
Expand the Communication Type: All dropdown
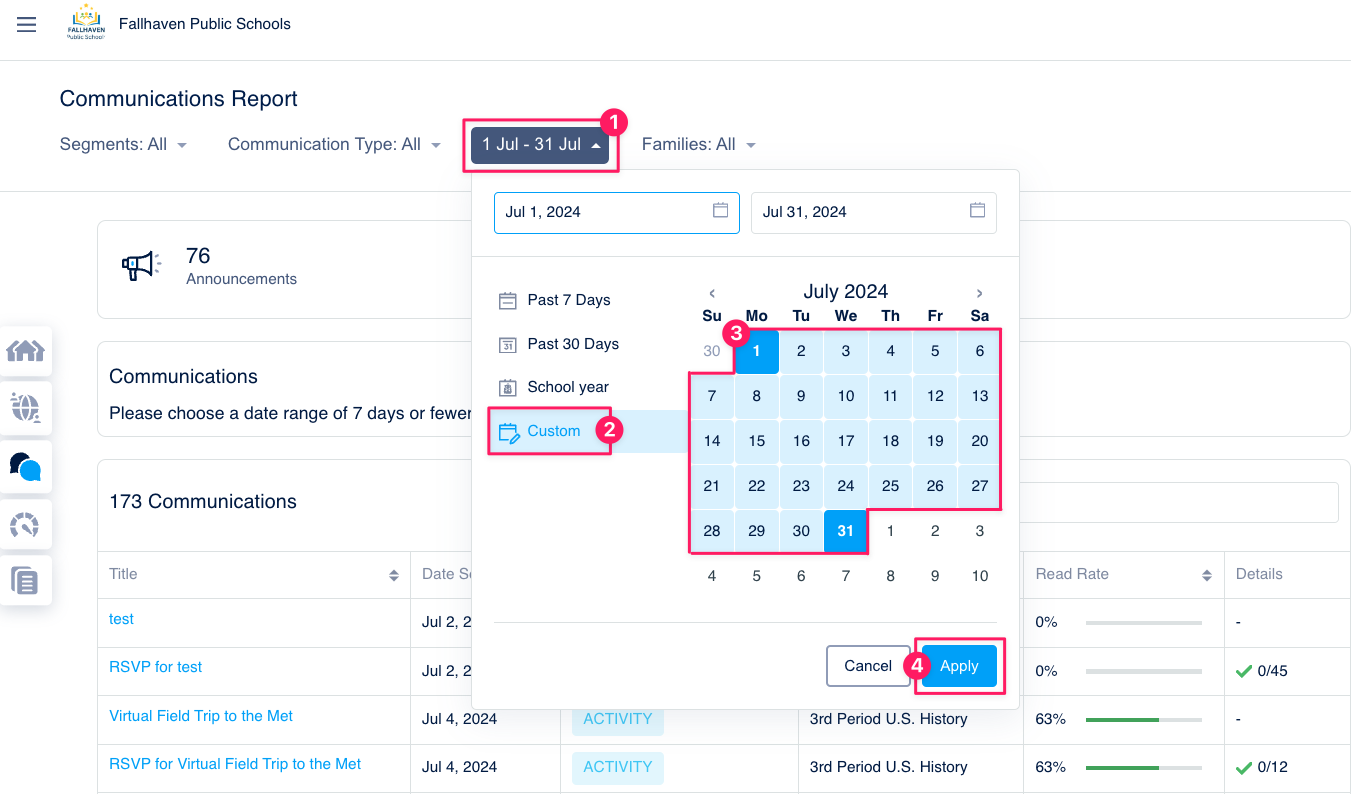pos(334,144)
